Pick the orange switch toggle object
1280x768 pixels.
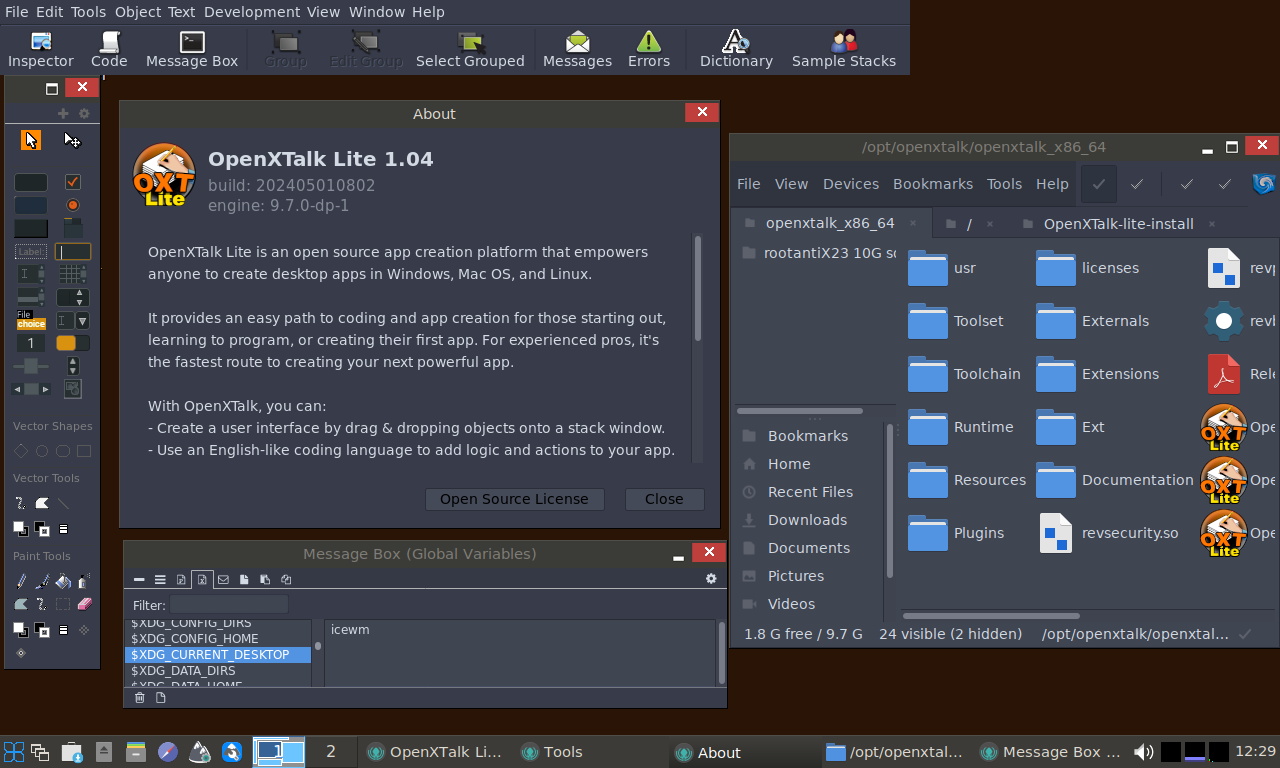[73, 343]
